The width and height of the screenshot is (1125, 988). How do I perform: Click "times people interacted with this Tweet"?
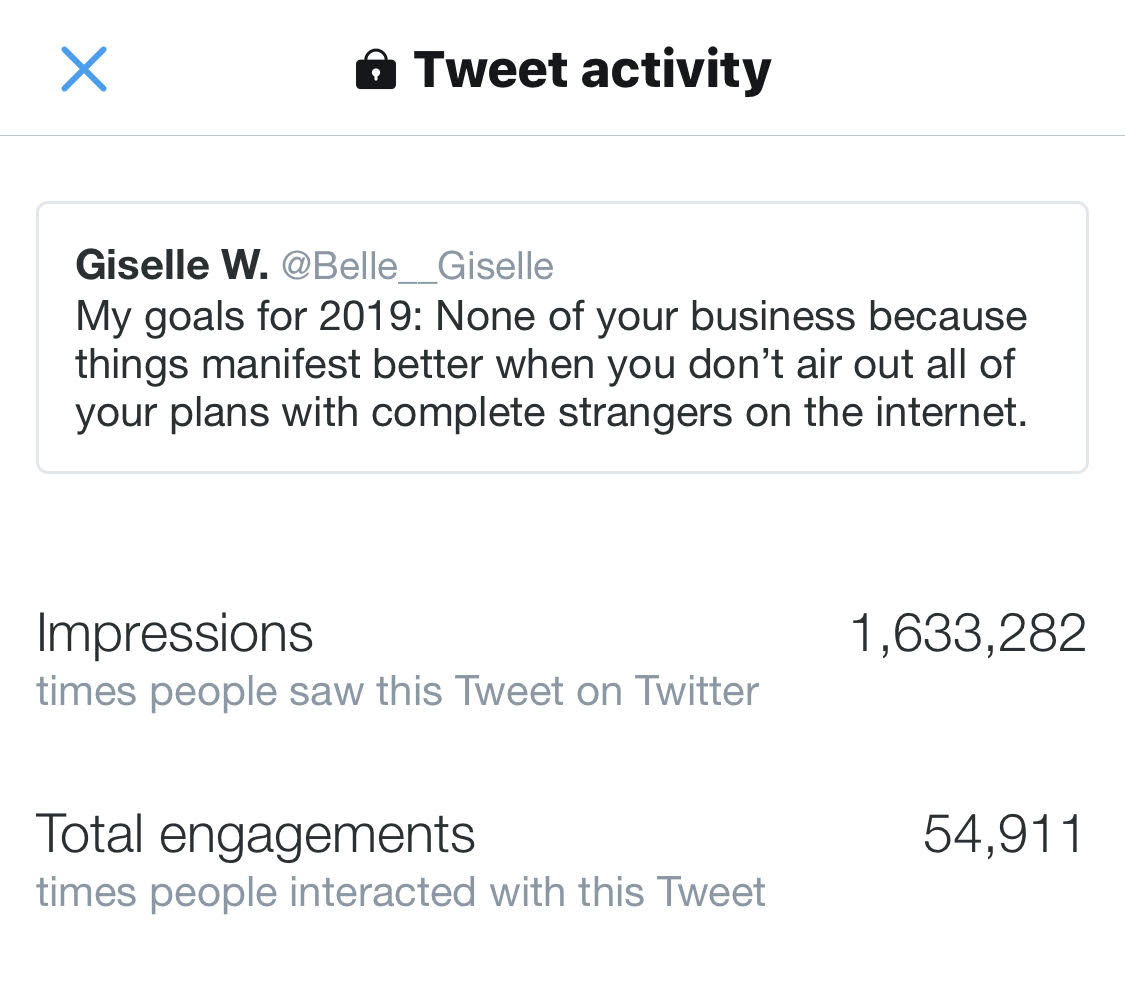pyautogui.click(x=400, y=892)
